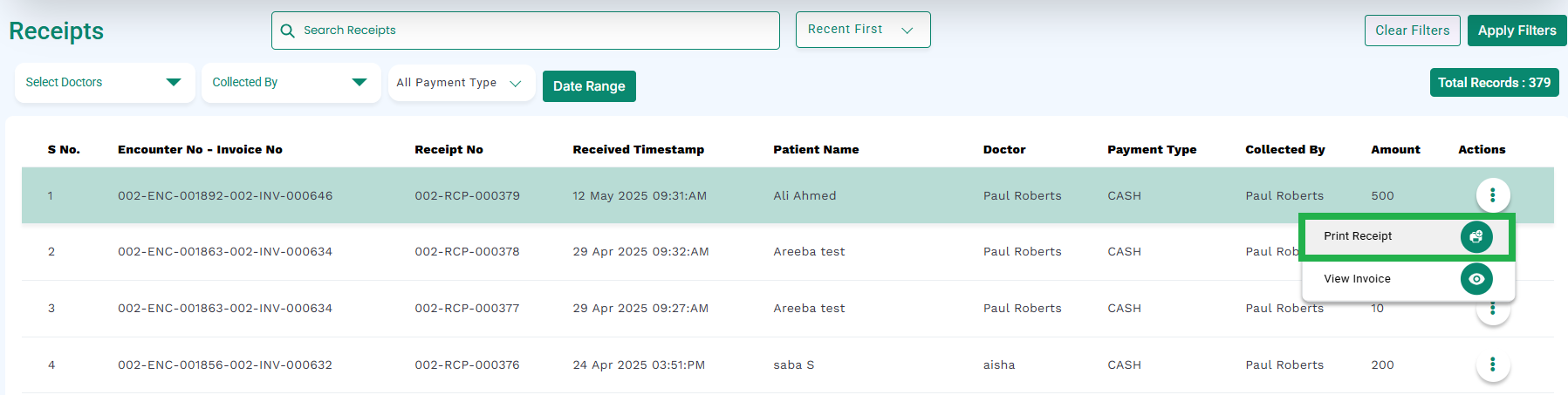The width and height of the screenshot is (1568, 395).
Task: Focus the Search Receipts input field
Action: [x=525, y=31]
